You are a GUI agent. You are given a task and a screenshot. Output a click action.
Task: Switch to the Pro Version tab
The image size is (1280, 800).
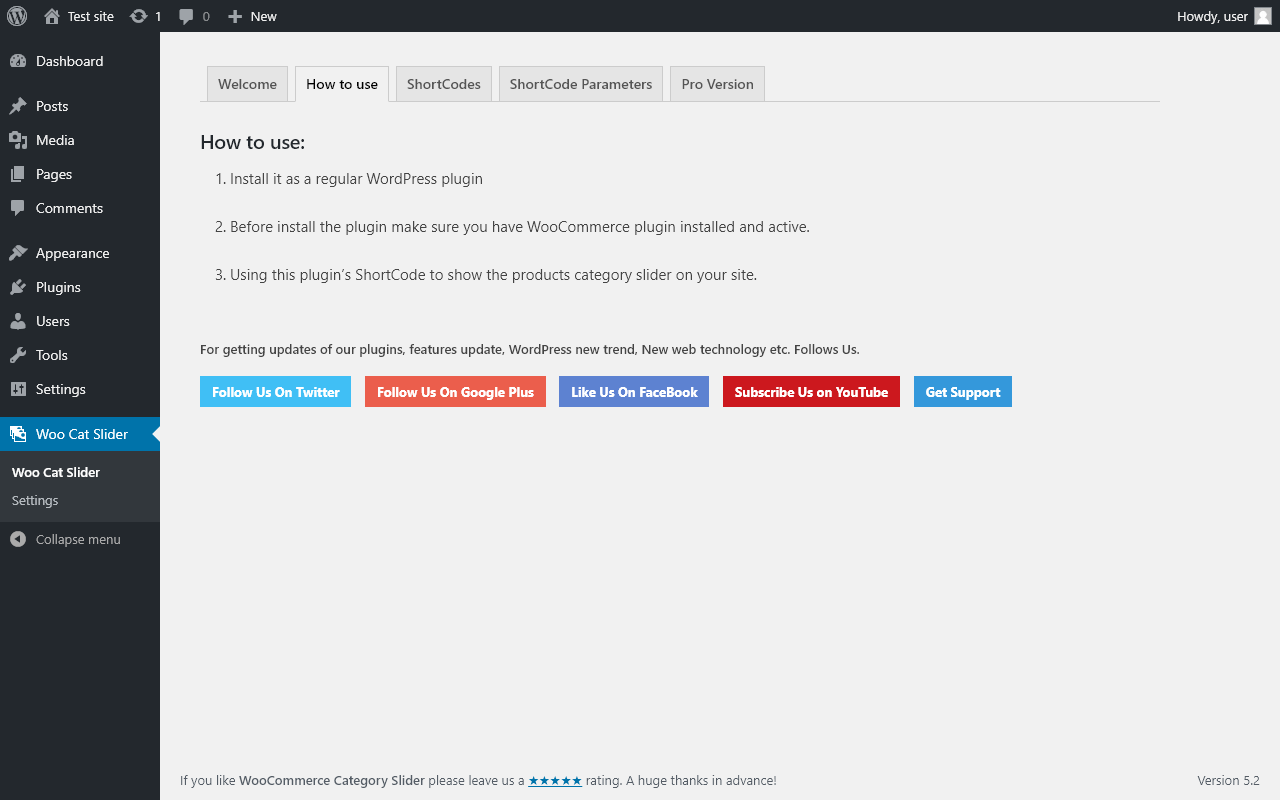[x=718, y=84]
